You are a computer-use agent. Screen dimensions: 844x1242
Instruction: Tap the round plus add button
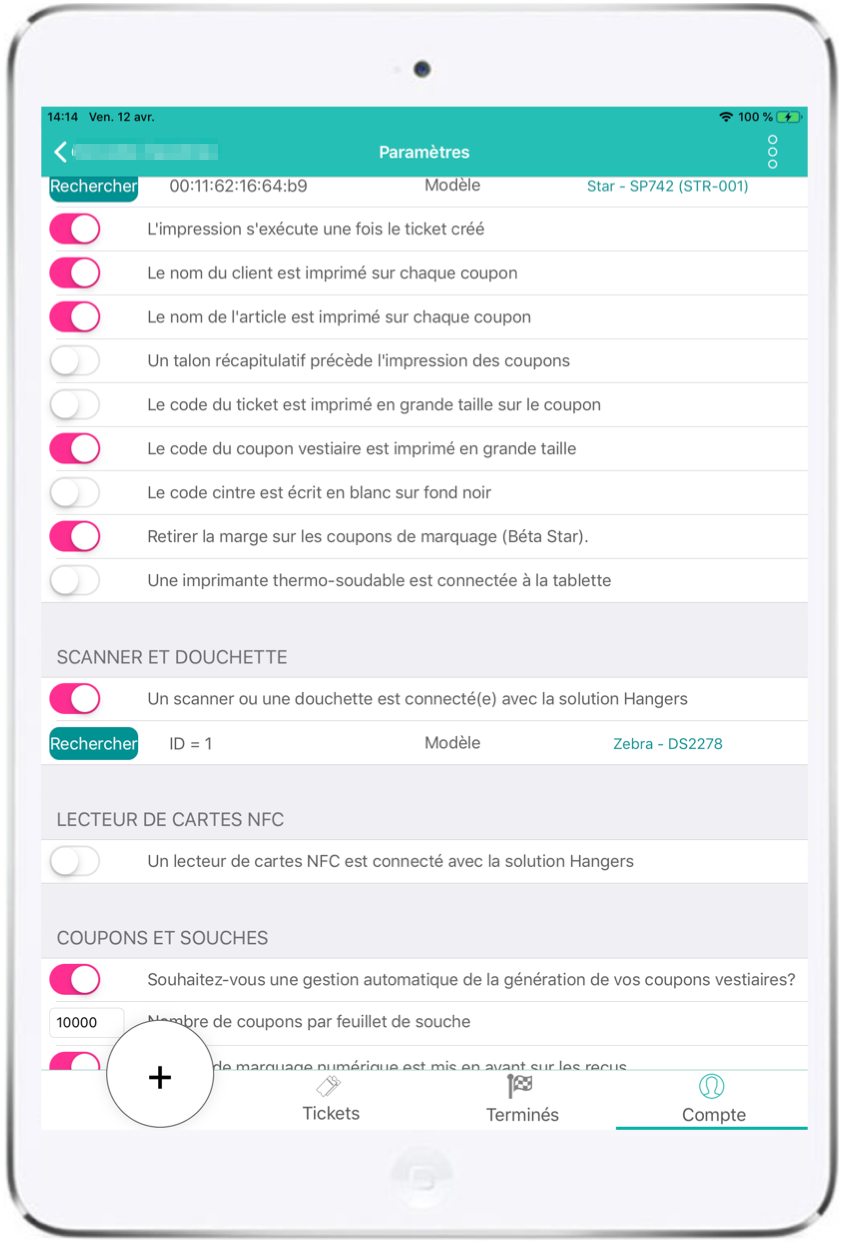[160, 1076]
